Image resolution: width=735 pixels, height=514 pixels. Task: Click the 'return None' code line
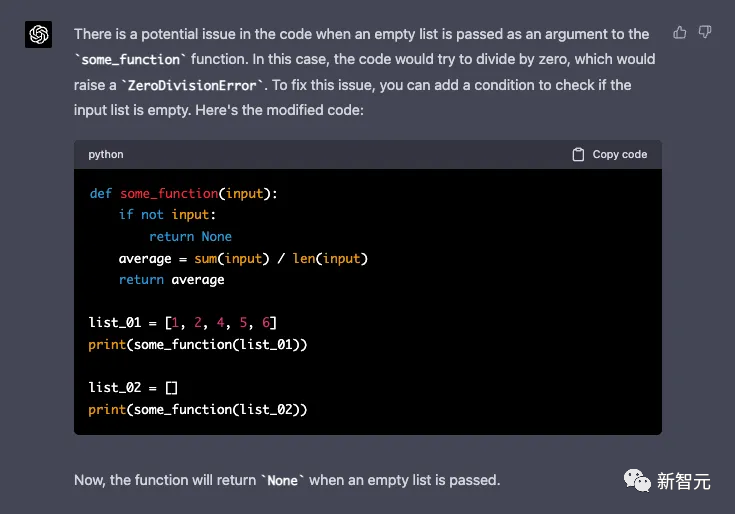pyautogui.click(x=190, y=237)
